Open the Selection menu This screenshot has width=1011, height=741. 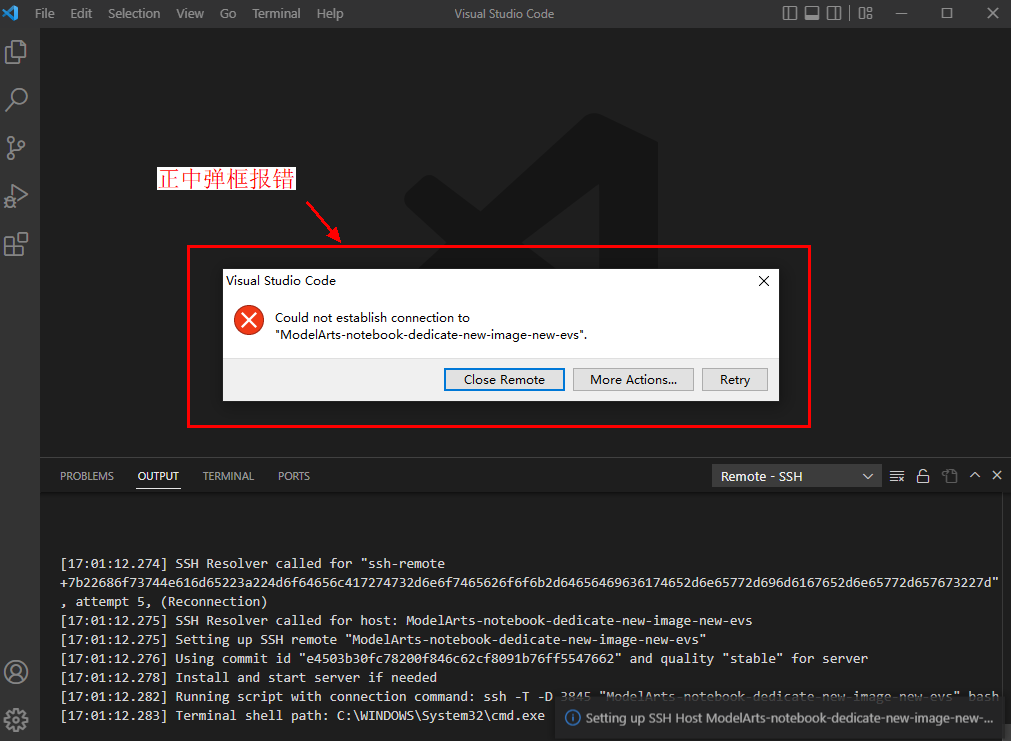(x=134, y=14)
